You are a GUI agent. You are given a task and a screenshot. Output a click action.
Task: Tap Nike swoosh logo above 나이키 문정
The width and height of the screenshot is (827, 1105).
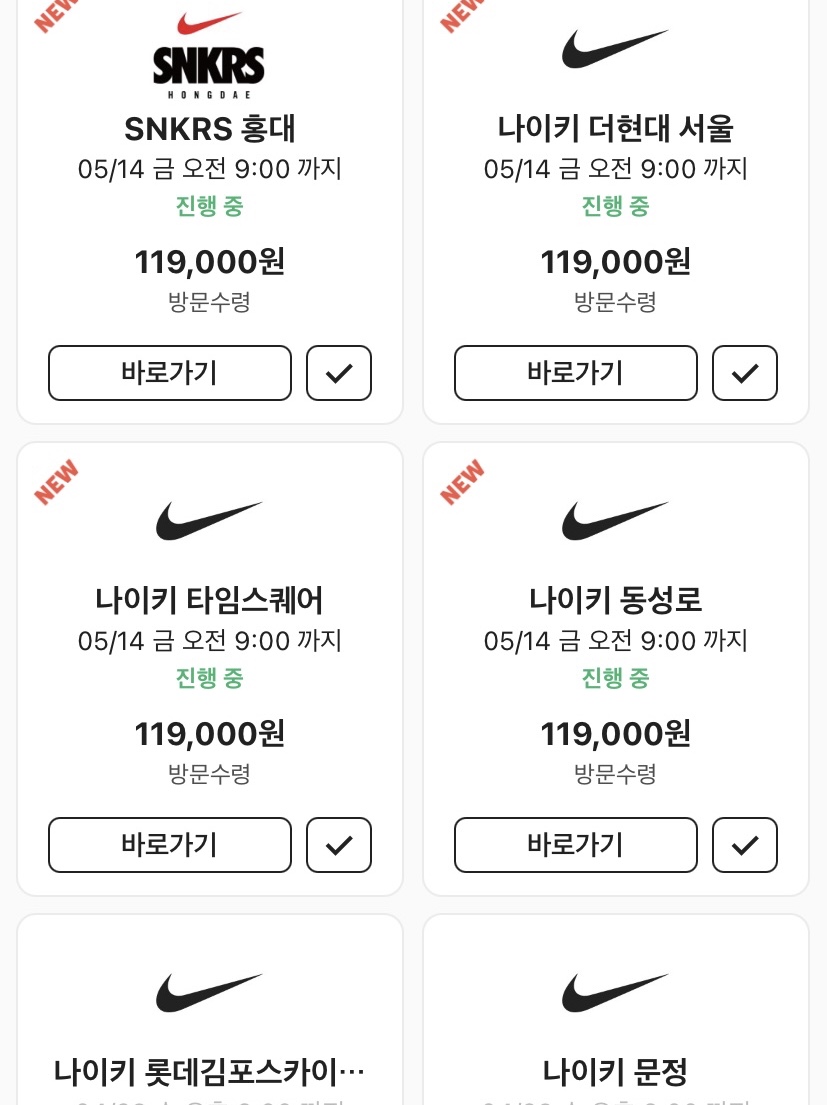(x=614, y=992)
